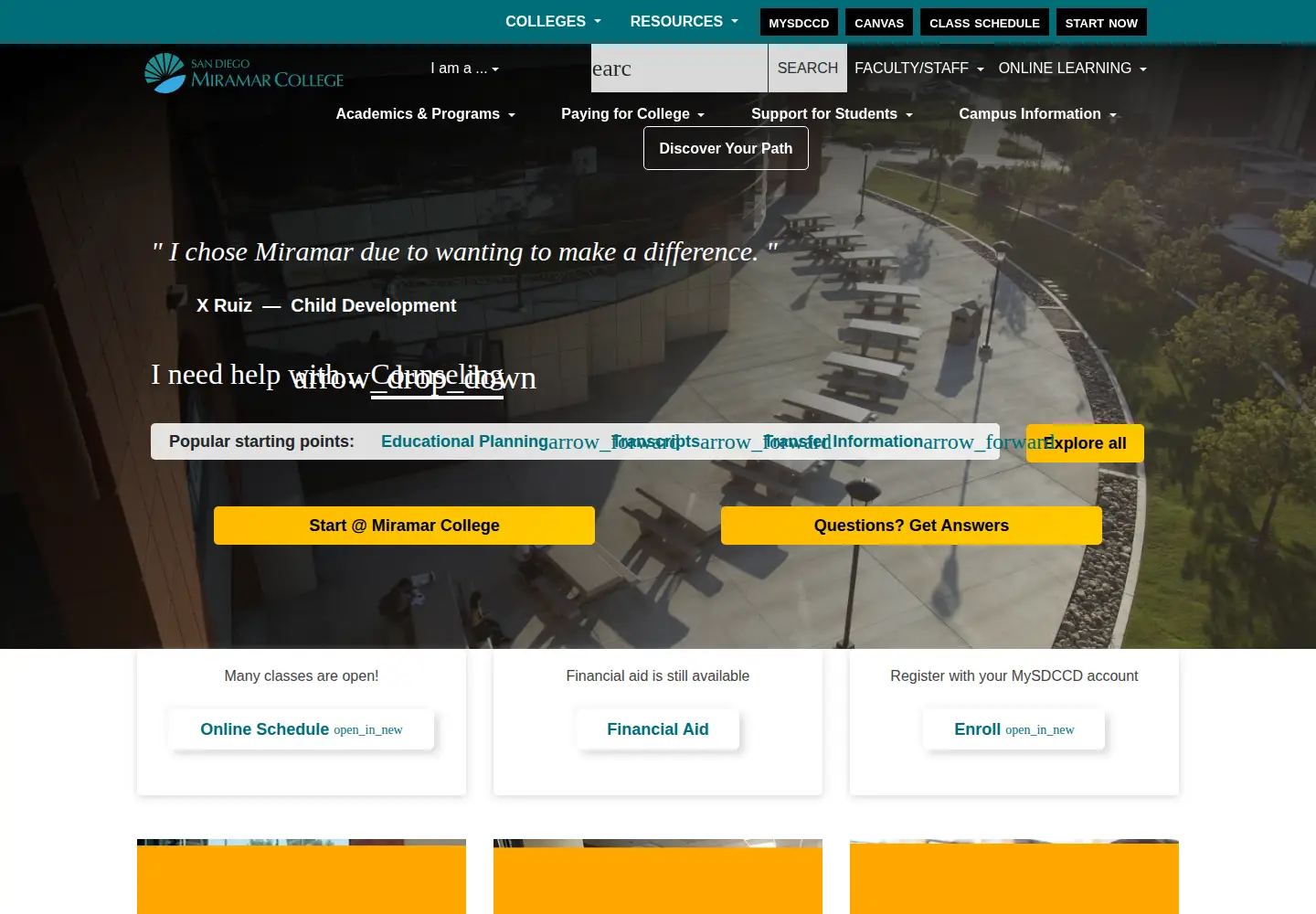Click Discover Your Path button
Screen dimensions: 1316x914
[726, 148]
